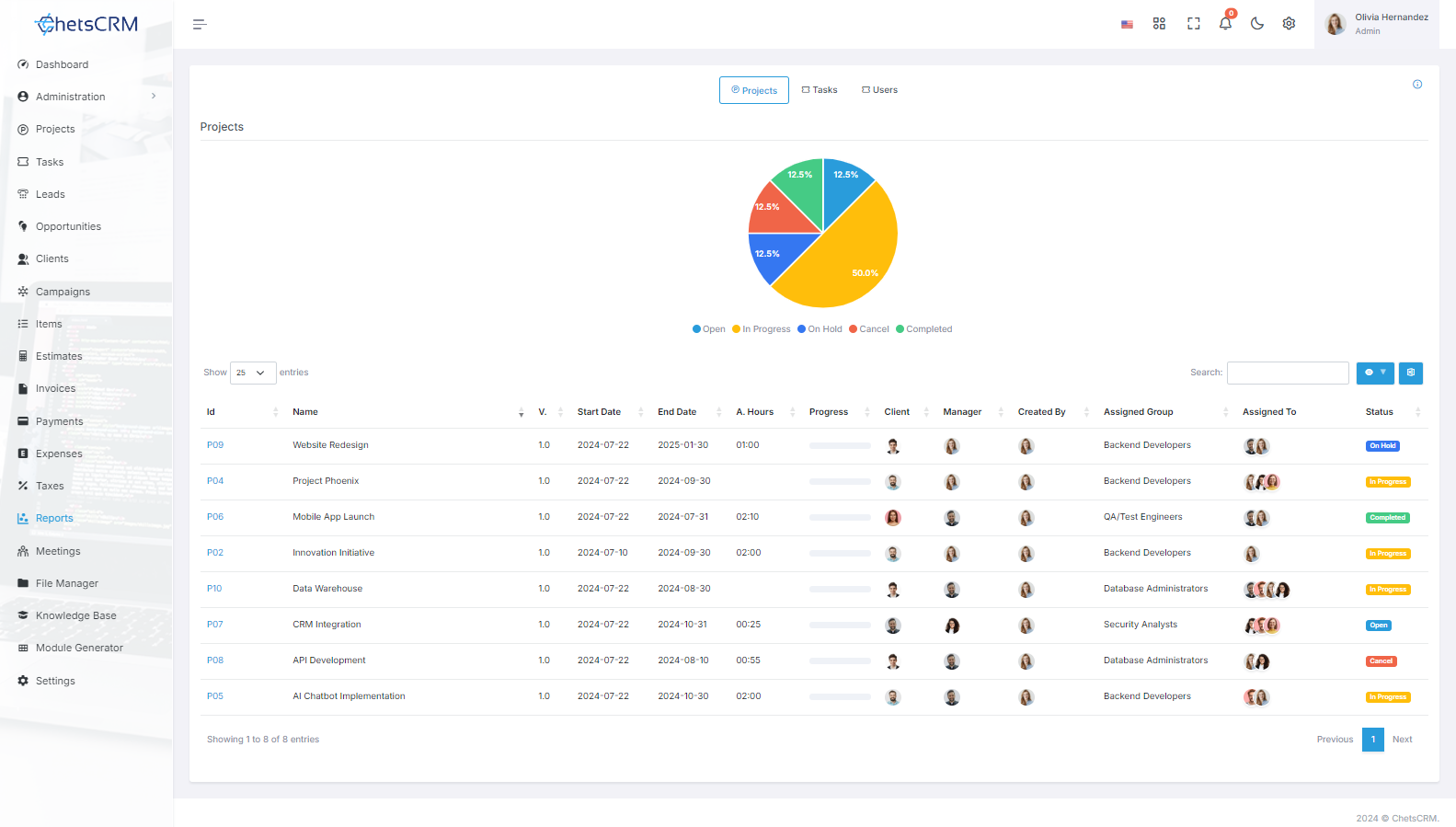This screenshot has width=1456, height=827.
Task: Toggle the In Progress legend item
Action: click(x=761, y=329)
